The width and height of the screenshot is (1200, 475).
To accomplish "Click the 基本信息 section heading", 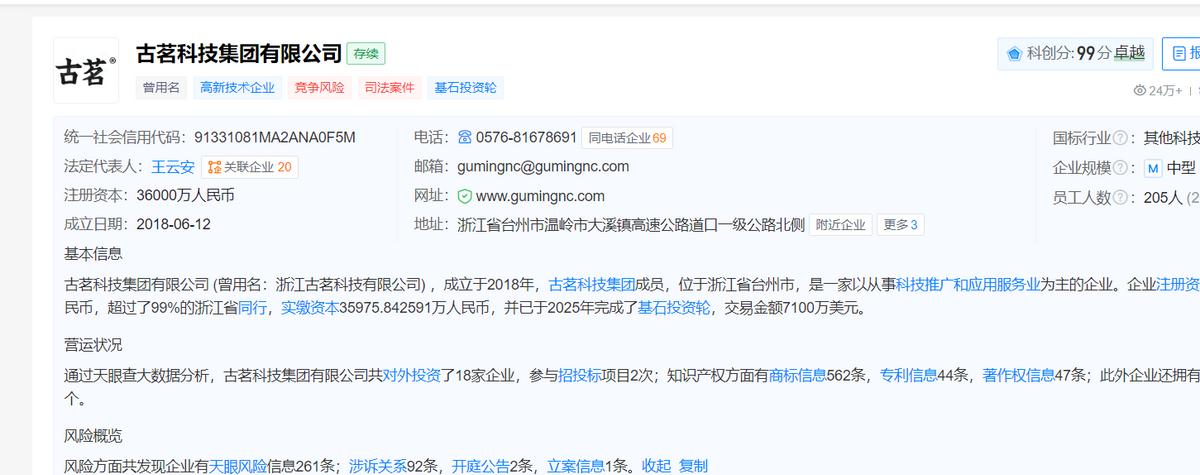I will [93, 254].
